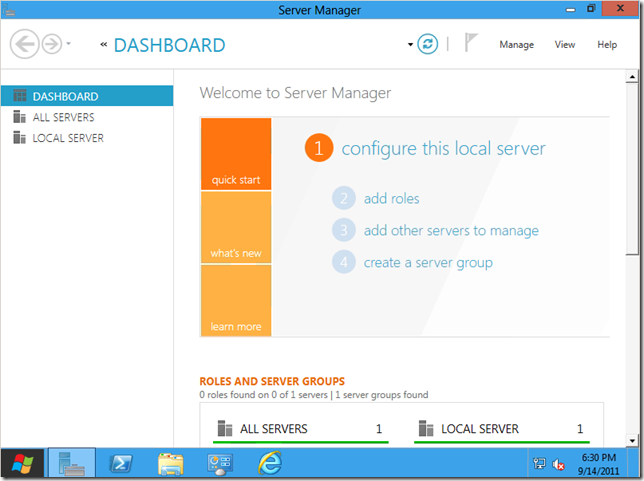The width and height of the screenshot is (644, 481).
Task: Click the step 3 circle
Action: pyautogui.click(x=344, y=230)
